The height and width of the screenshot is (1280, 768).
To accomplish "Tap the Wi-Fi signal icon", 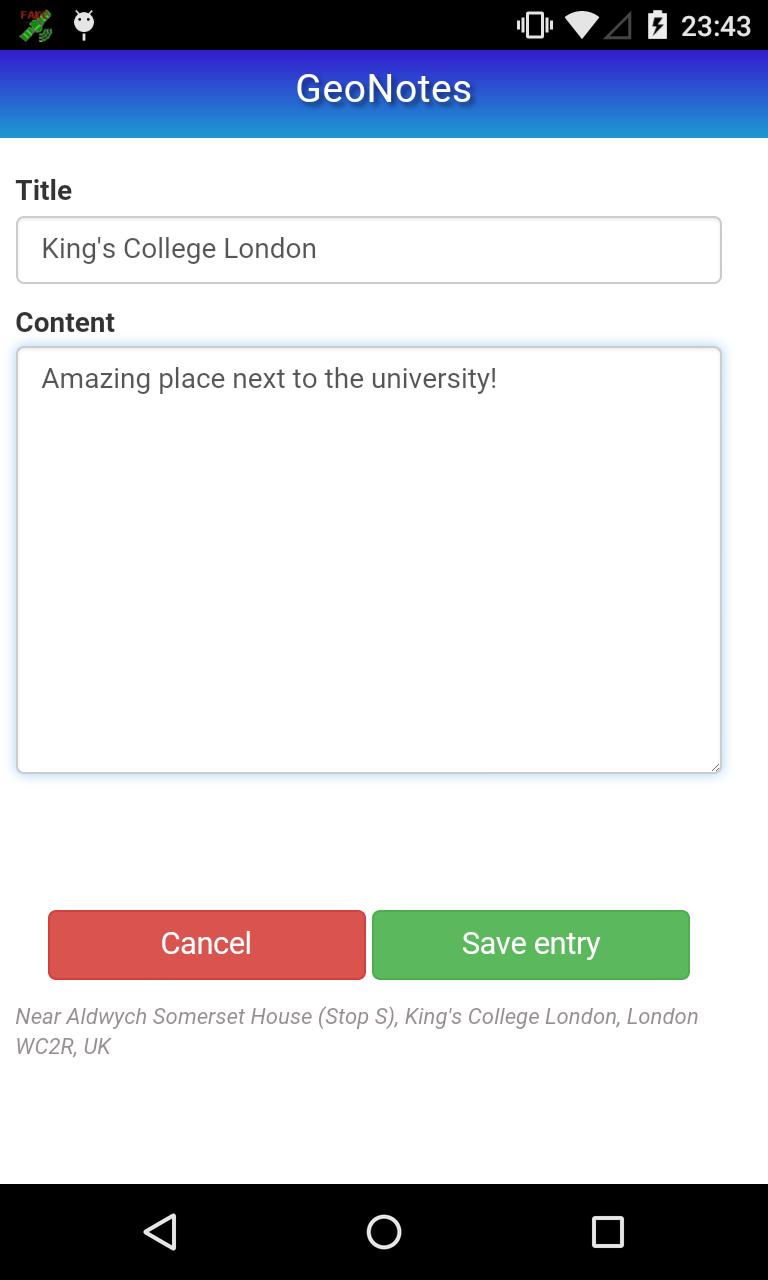I will coord(581,25).
